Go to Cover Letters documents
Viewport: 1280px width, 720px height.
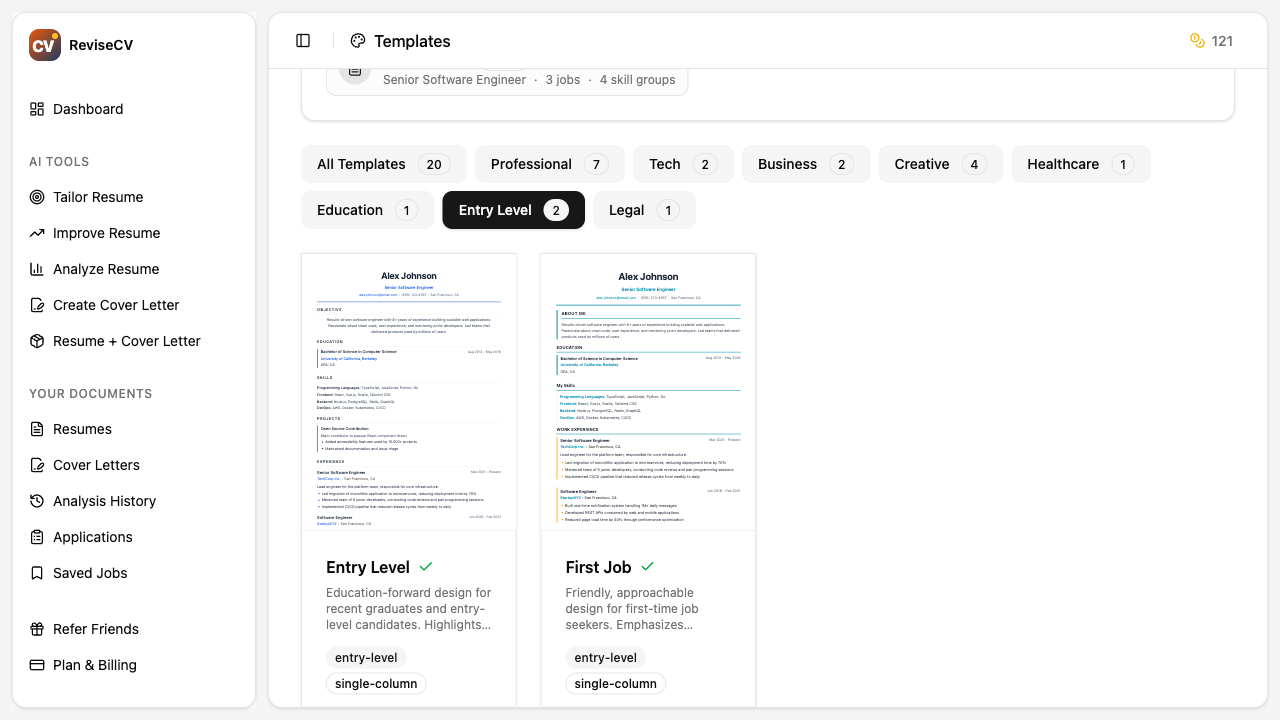96,465
